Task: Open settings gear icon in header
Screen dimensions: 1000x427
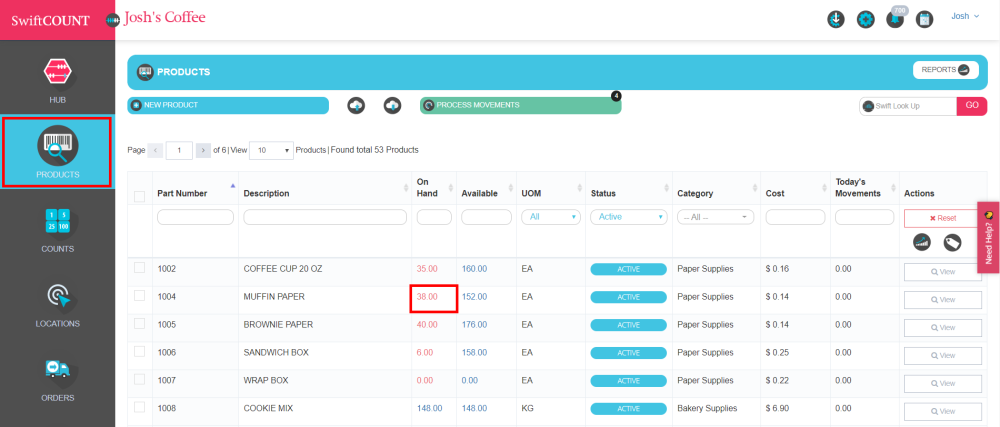Action: pos(865,19)
